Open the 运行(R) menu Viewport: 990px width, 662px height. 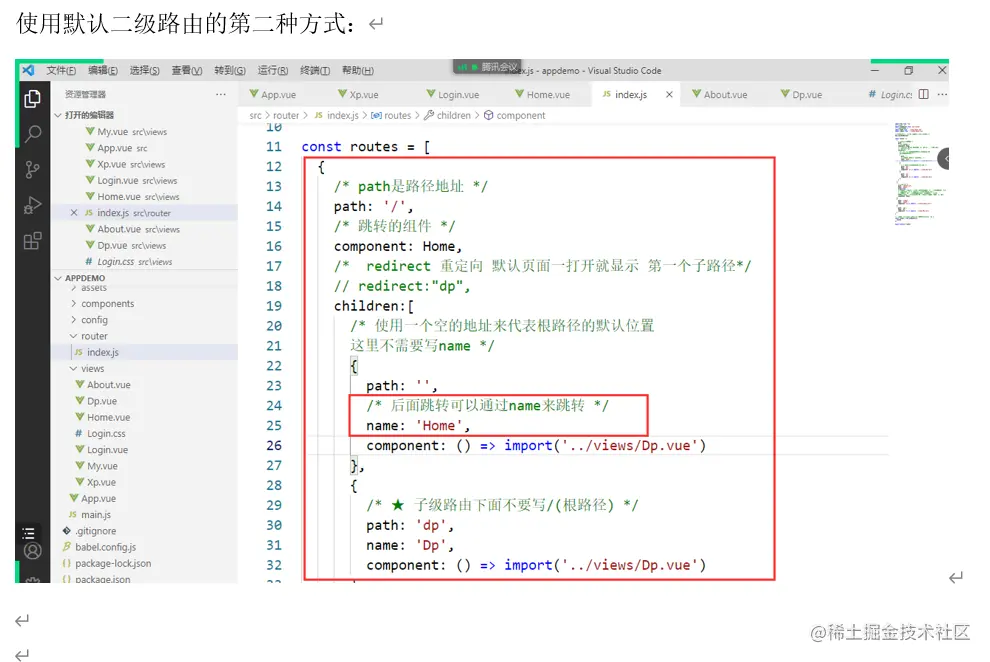pos(273,70)
